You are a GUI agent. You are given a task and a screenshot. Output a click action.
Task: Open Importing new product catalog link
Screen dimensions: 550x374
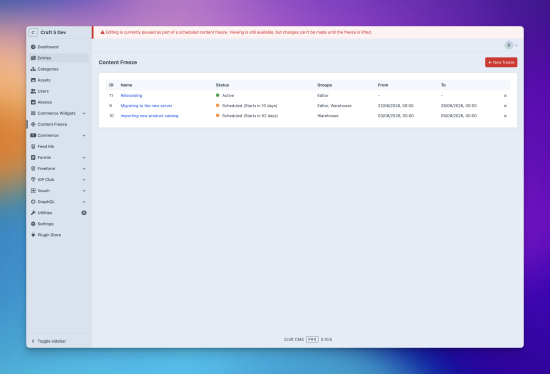(149, 116)
